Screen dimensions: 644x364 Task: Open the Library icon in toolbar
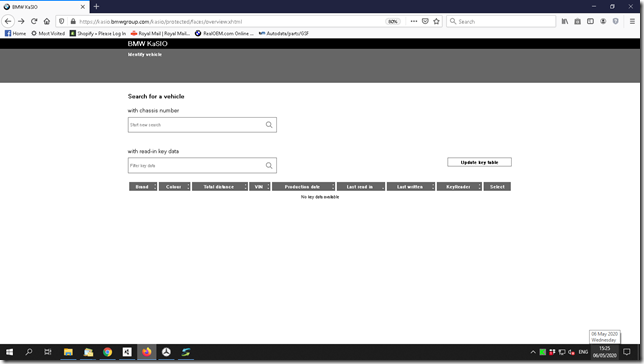(x=565, y=21)
